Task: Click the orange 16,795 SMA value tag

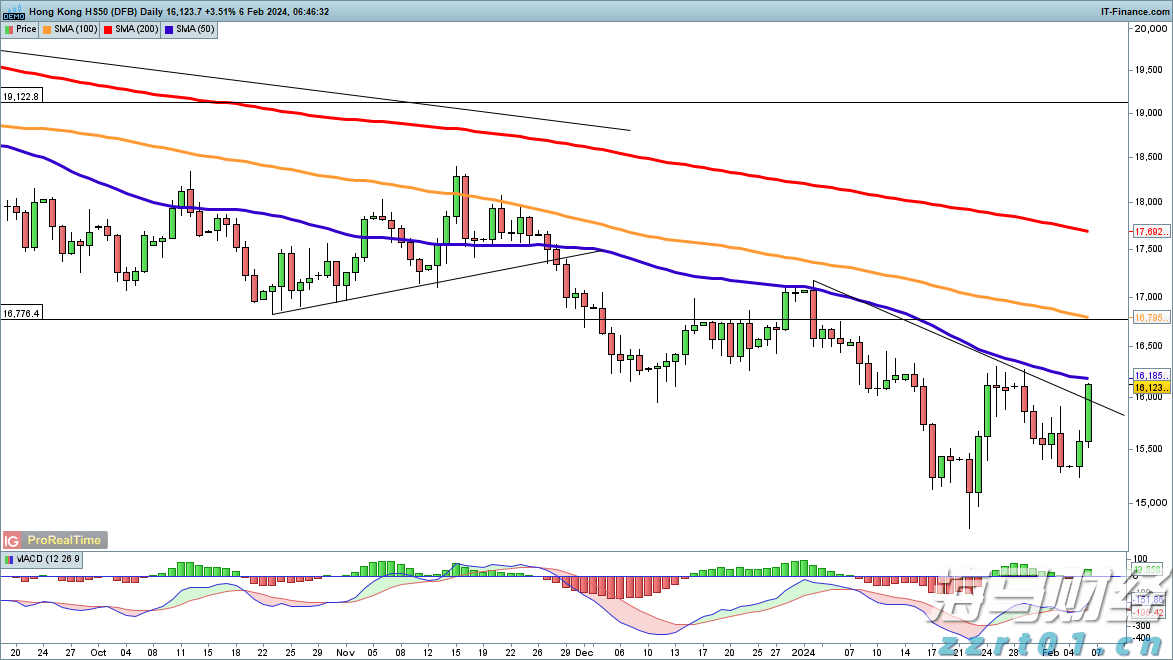Action: tap(1147, 318)
